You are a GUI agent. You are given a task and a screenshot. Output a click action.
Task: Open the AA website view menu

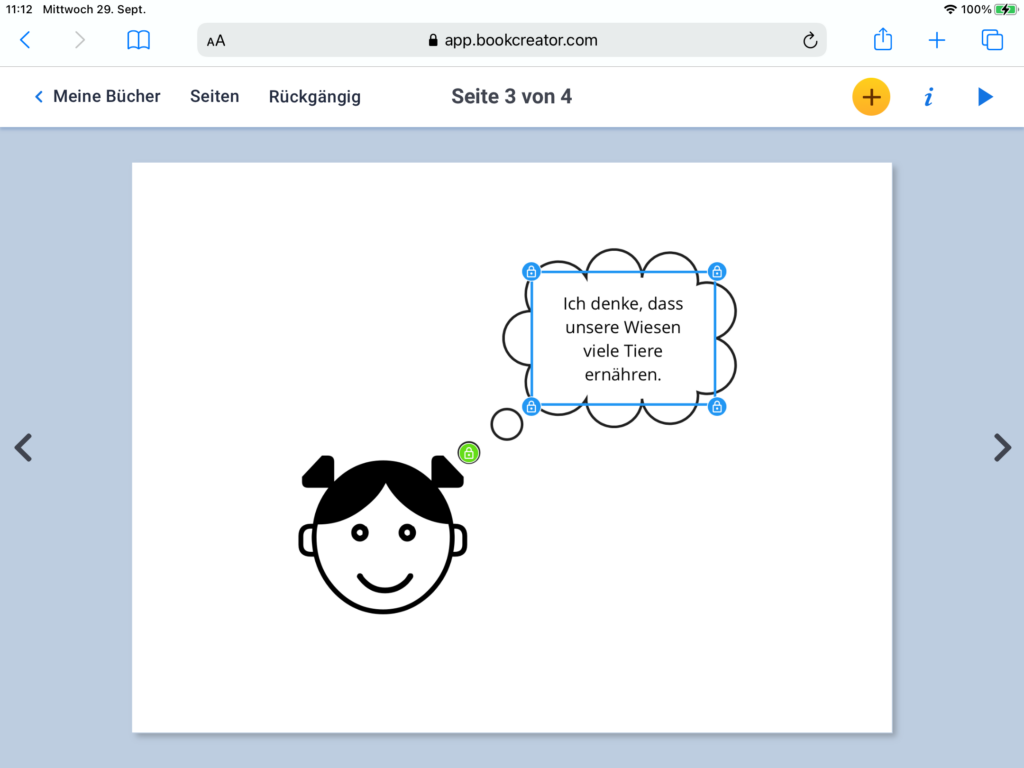(x=216, y=41)
